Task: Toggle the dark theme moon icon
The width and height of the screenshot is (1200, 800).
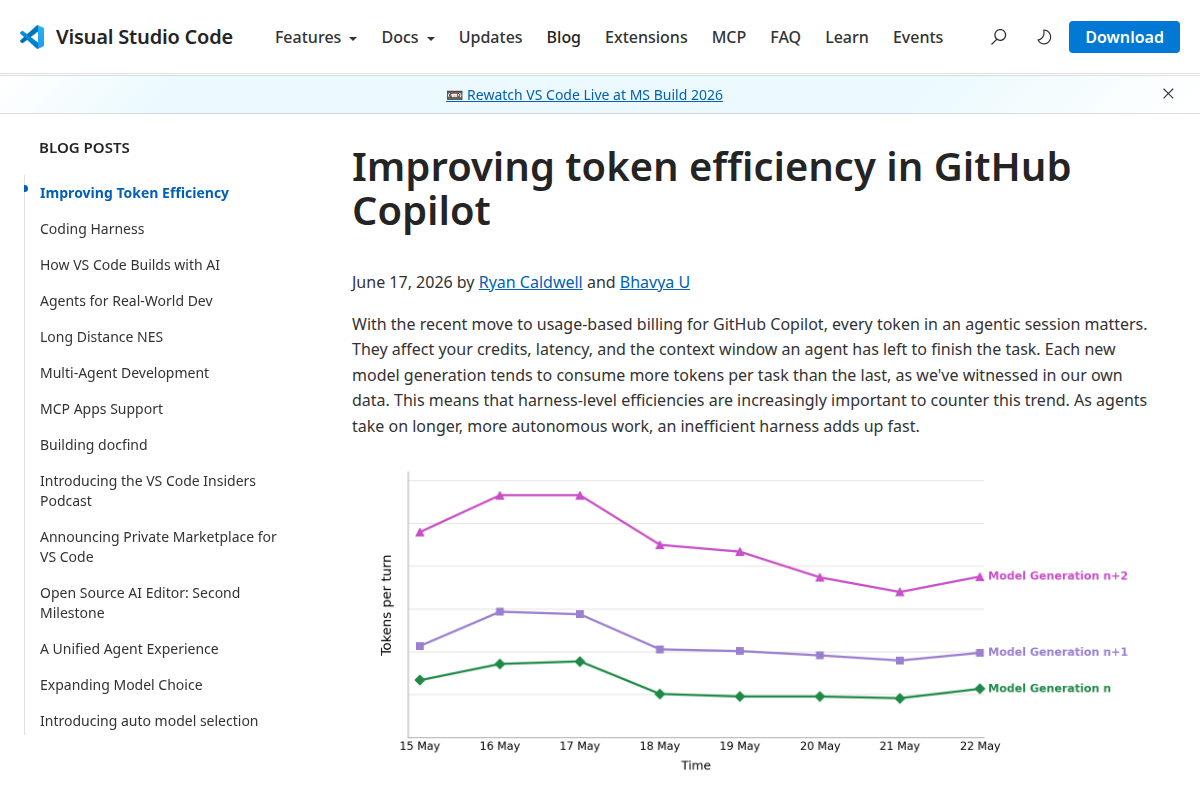Action: coord(1044,37)
